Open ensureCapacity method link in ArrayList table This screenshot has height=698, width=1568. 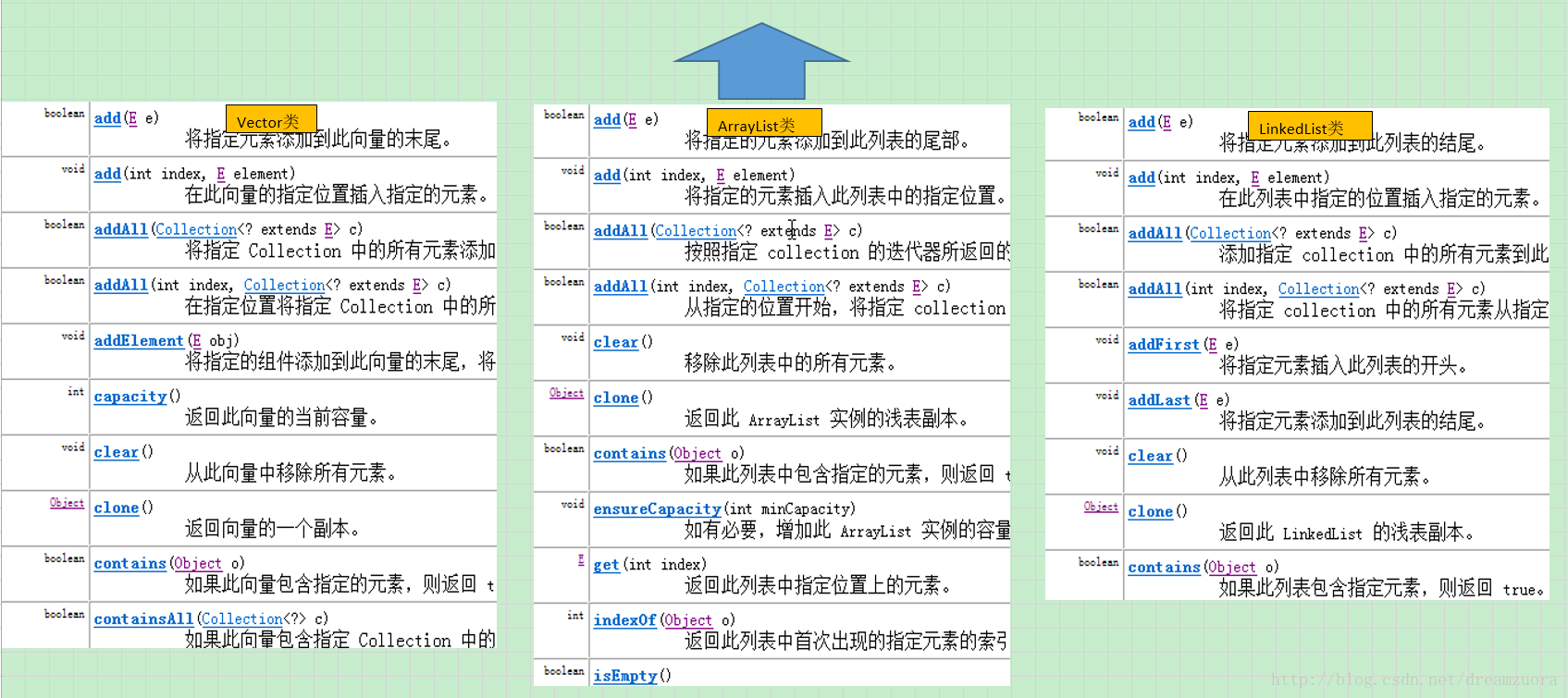(x=657, y=508)
